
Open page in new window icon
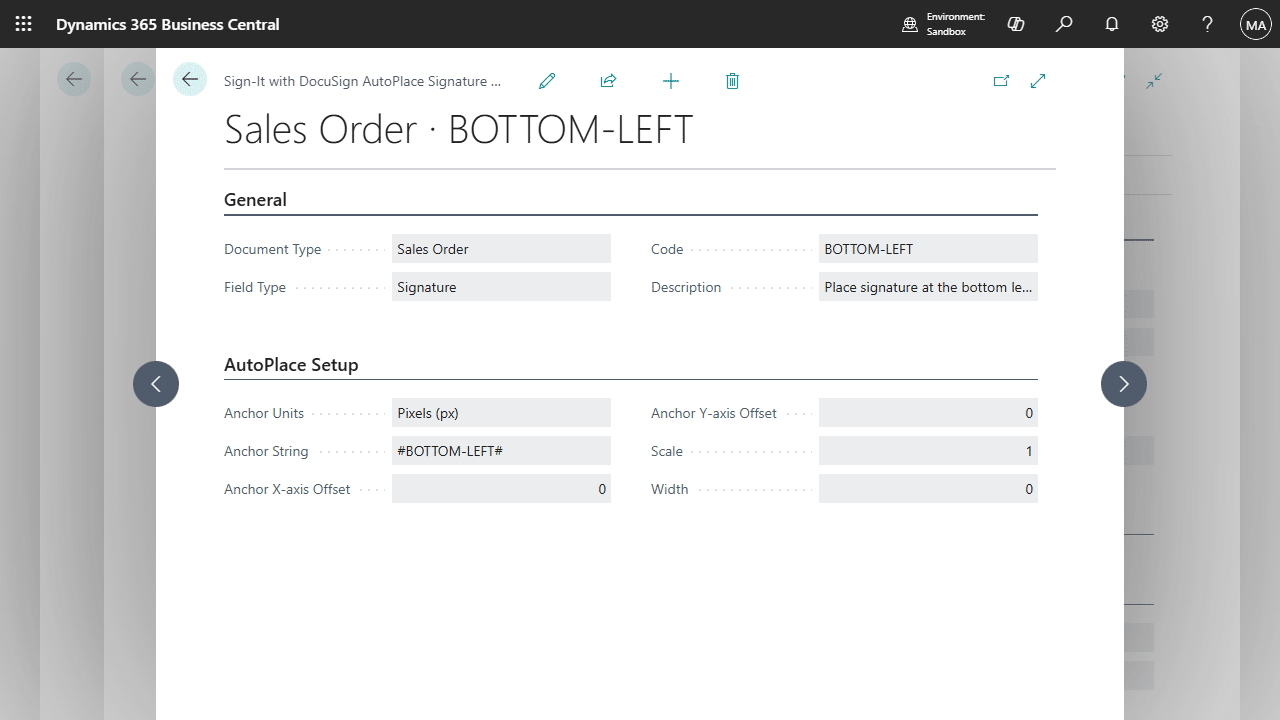pyautogui.click(x=1001, y=81)
